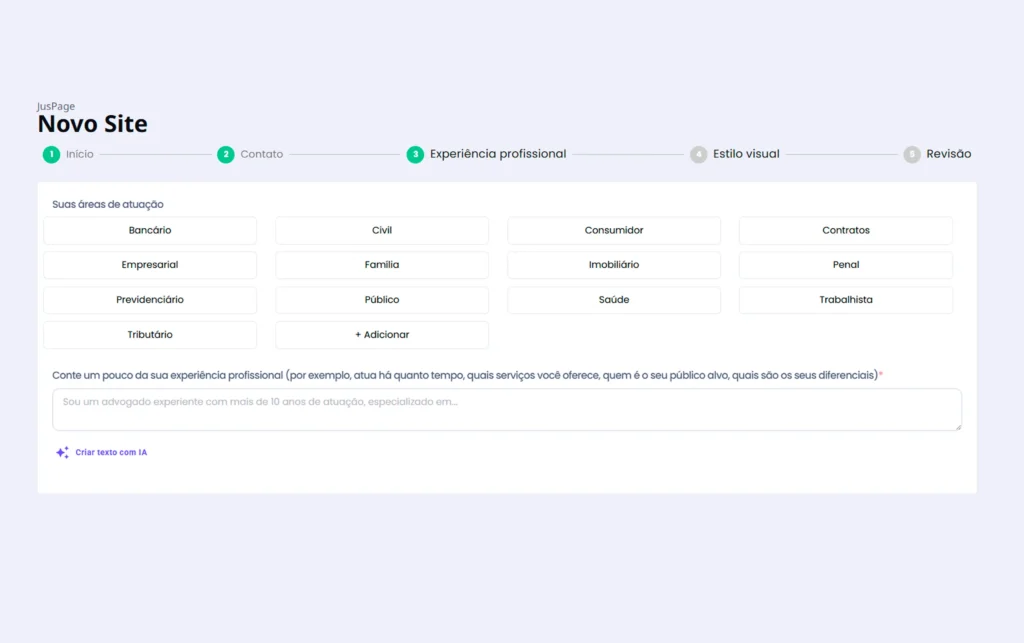Click the sparkle AI icon
This screenshot has height=643, width=1024.
point(62,453)
